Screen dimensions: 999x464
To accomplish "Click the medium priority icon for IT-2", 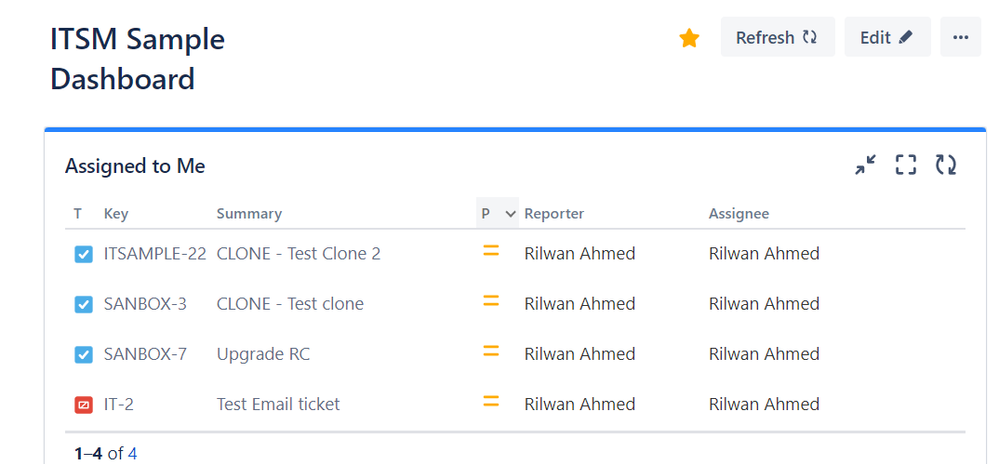I will (491, 402).
